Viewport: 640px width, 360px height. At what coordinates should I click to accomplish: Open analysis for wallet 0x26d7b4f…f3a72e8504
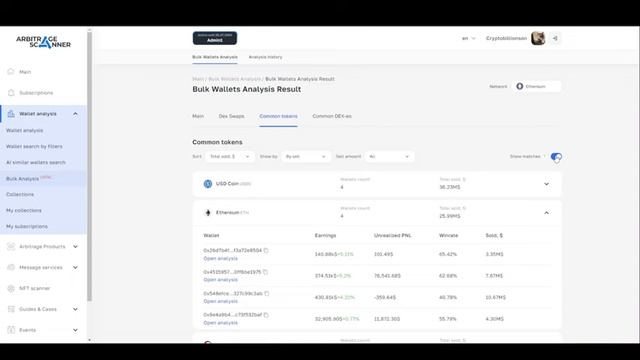tap(220, 258)
